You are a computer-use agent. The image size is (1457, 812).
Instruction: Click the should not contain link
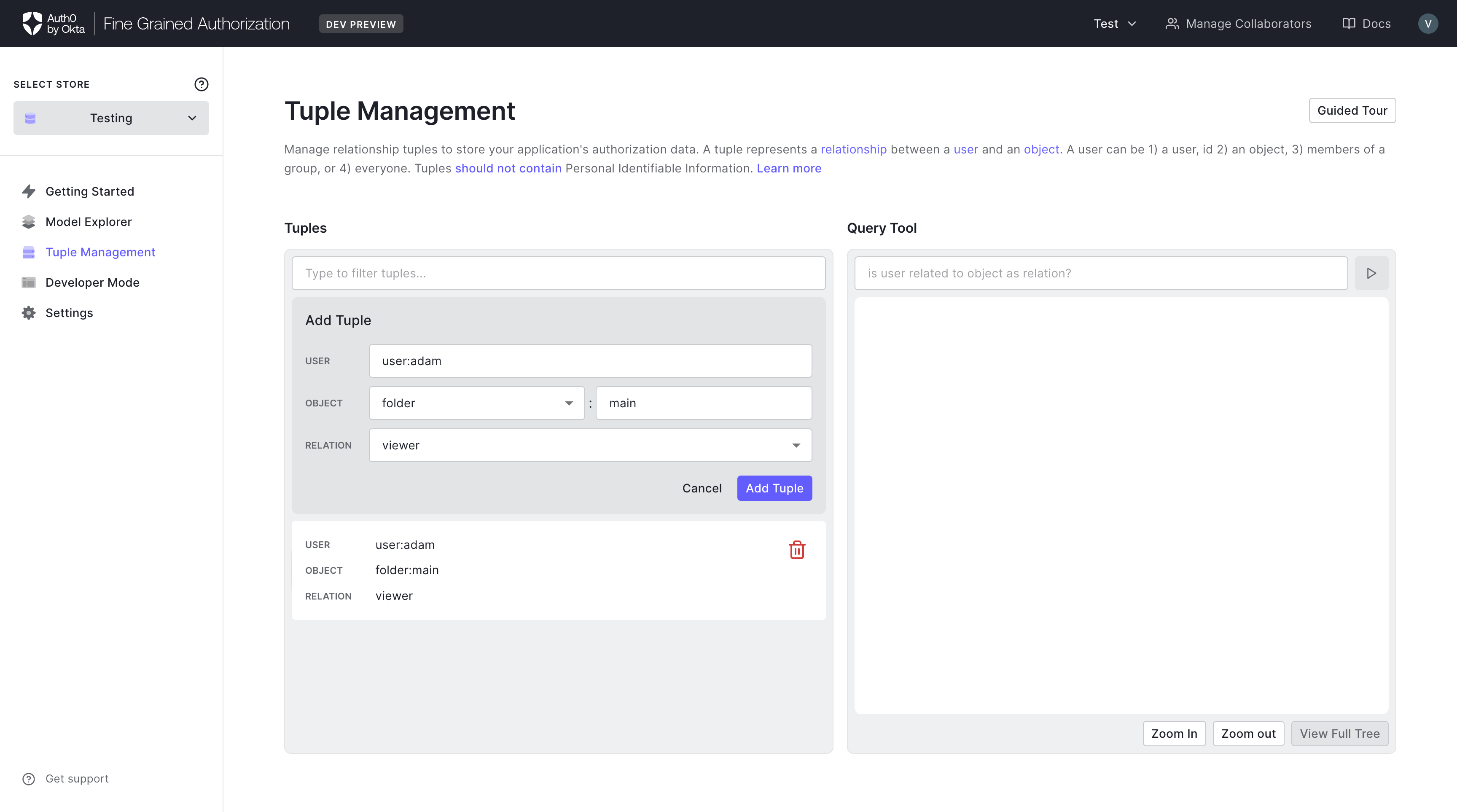pyautogui.click(x=508, y=169)
